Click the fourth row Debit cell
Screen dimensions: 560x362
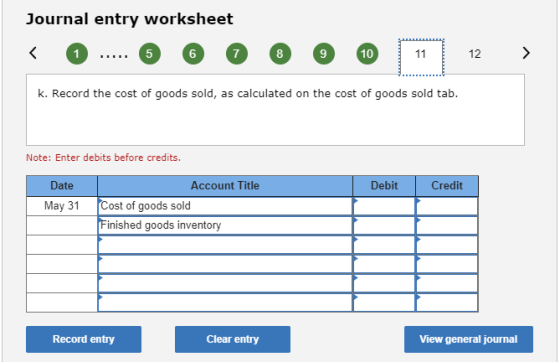click(384, 264)
